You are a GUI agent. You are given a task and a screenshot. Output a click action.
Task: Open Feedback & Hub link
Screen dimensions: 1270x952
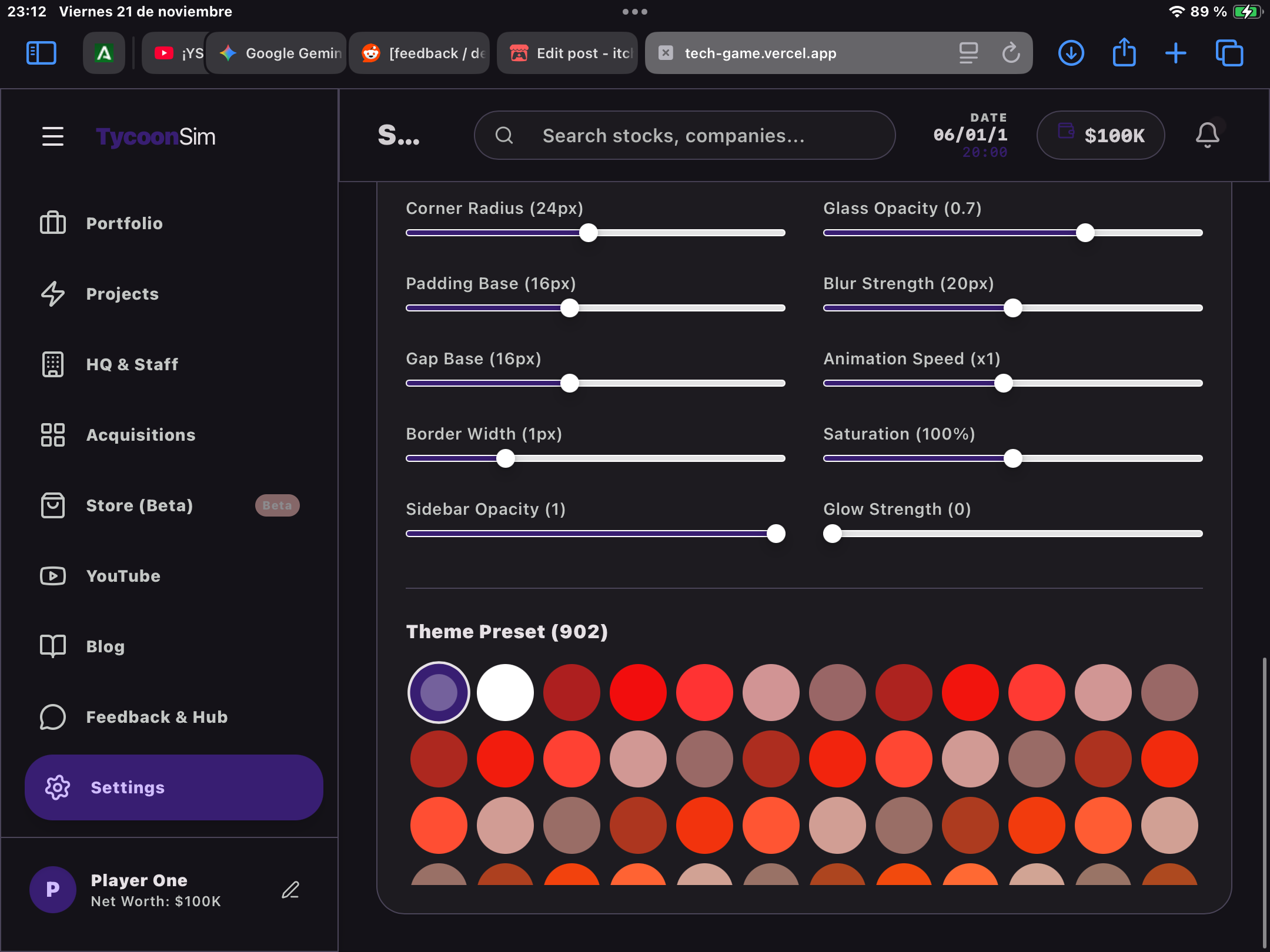(x=156, y=717)
